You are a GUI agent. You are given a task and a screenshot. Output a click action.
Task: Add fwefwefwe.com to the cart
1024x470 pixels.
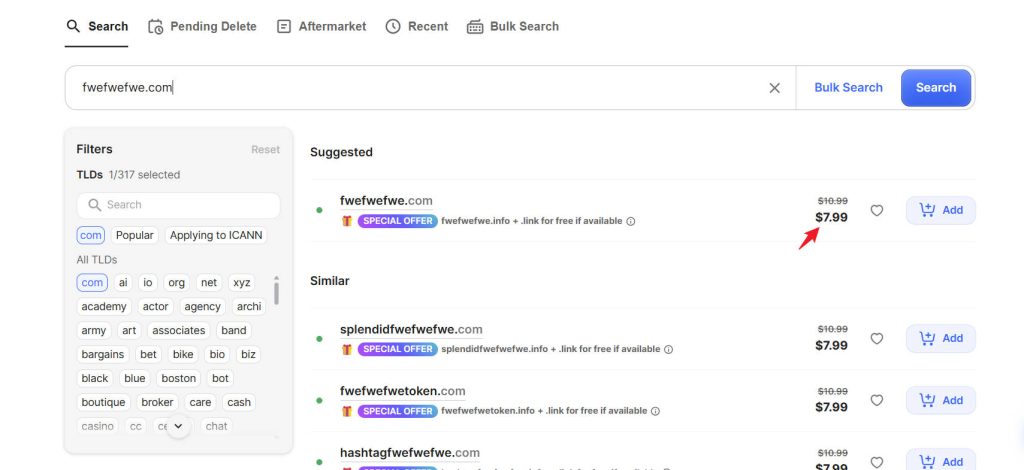(940, 210)
